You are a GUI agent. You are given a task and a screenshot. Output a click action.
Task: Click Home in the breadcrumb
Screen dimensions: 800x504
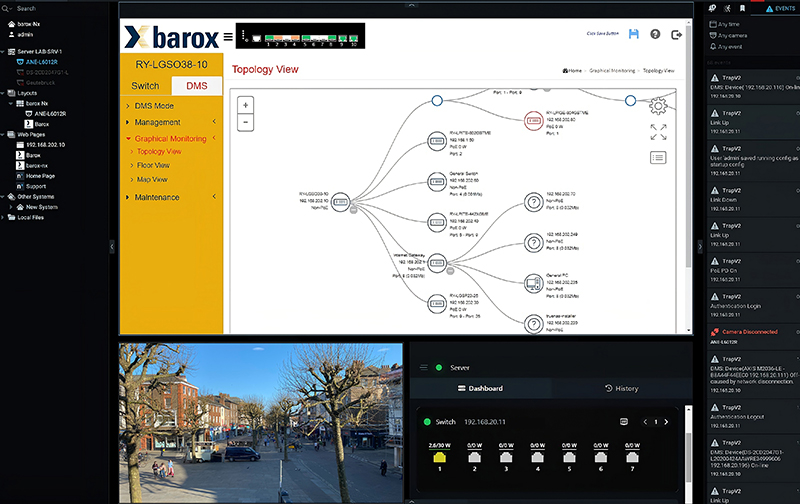573,71
